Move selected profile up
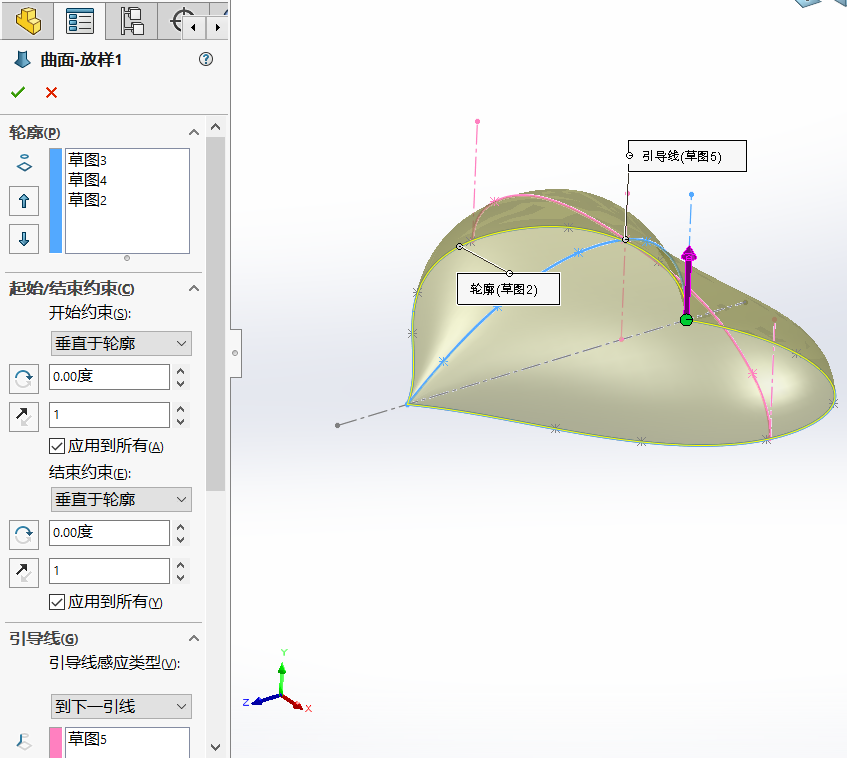Viewport: 847px width, 758px height. click(x=24, y=201)
